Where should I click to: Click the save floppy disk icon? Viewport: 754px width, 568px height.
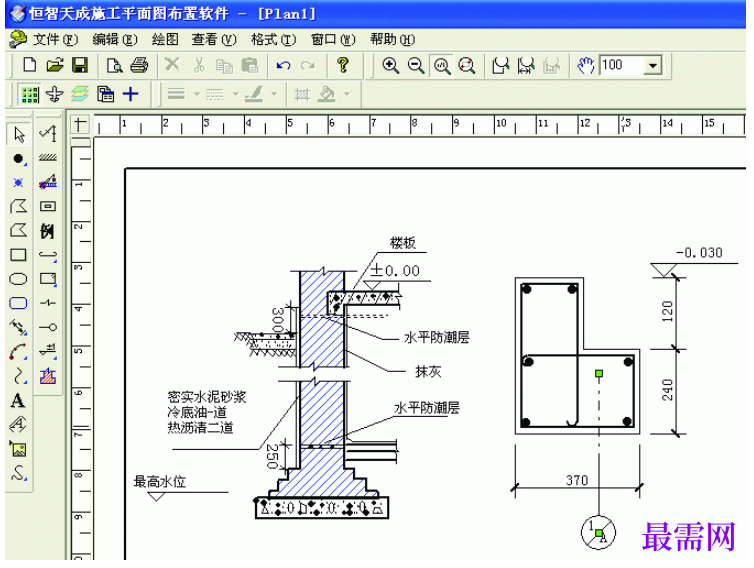click(x=80, y=65)
